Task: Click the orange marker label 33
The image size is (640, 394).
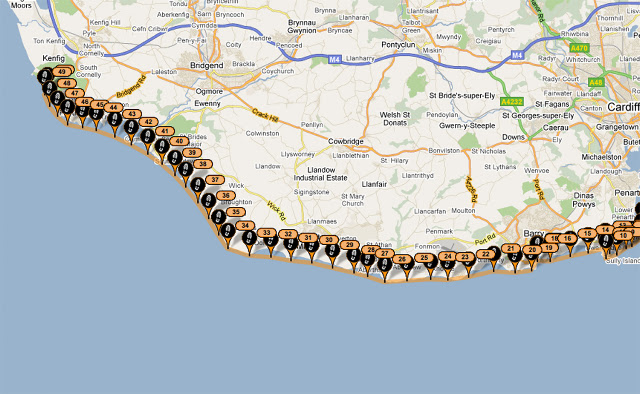Action: (267, 233)
